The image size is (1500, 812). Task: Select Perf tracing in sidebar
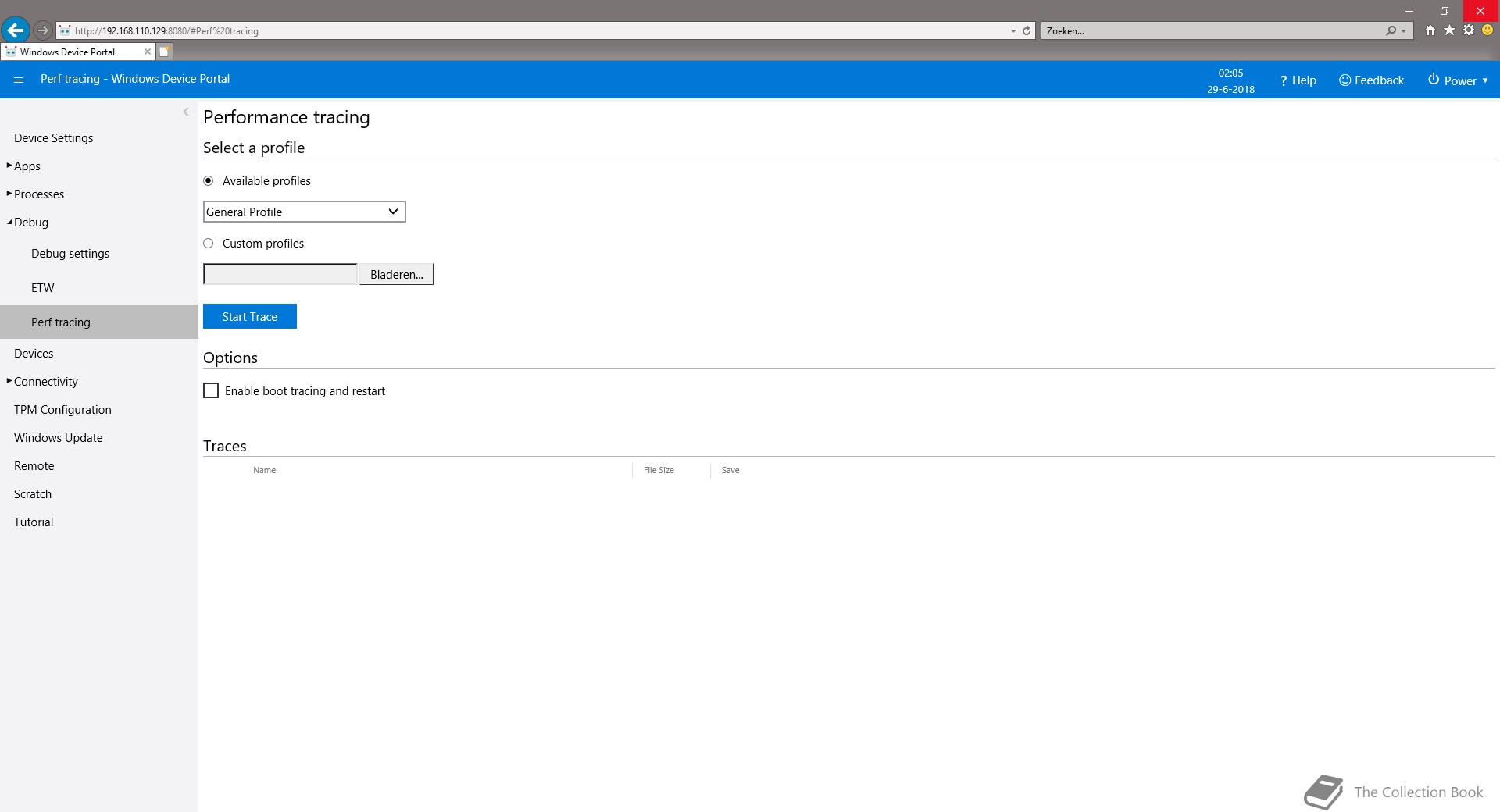pyautogui.click(x=99, y=322)
